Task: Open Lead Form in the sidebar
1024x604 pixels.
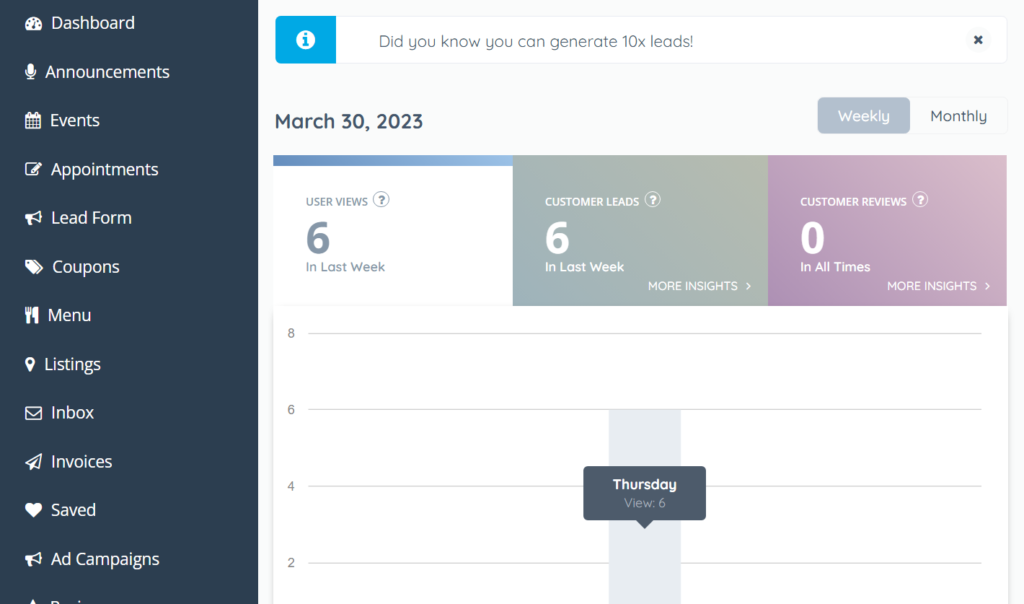Action: coord(91,218)
